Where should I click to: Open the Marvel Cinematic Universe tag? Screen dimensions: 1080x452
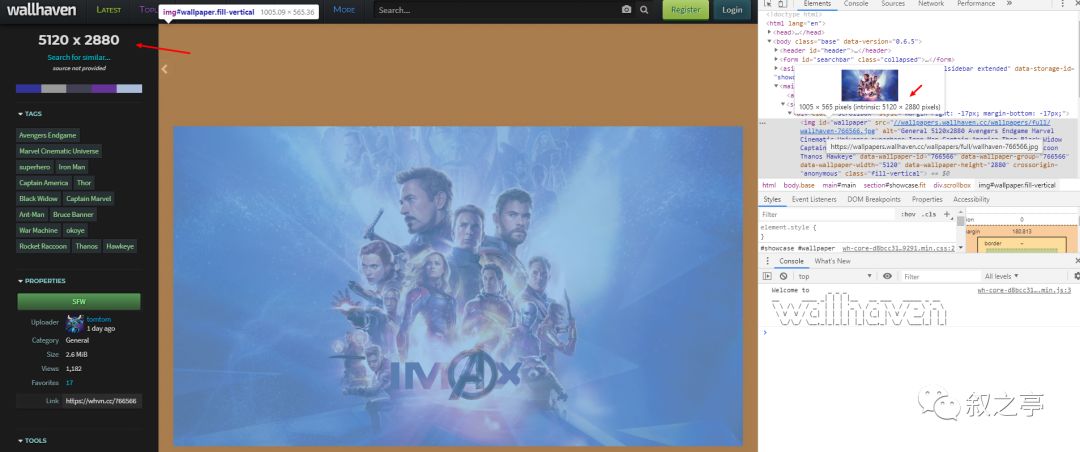coord(59,151)
